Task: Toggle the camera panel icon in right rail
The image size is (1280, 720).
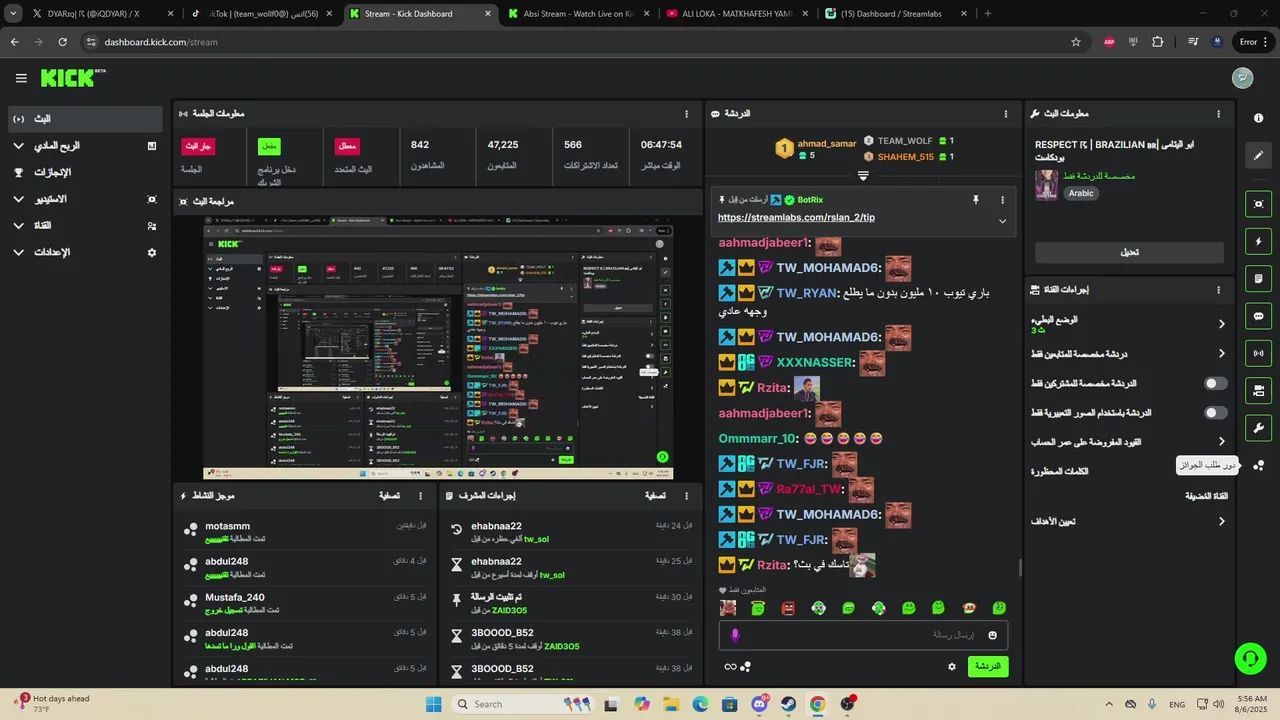Action: pyautogui.click(x=1258, y=390)
